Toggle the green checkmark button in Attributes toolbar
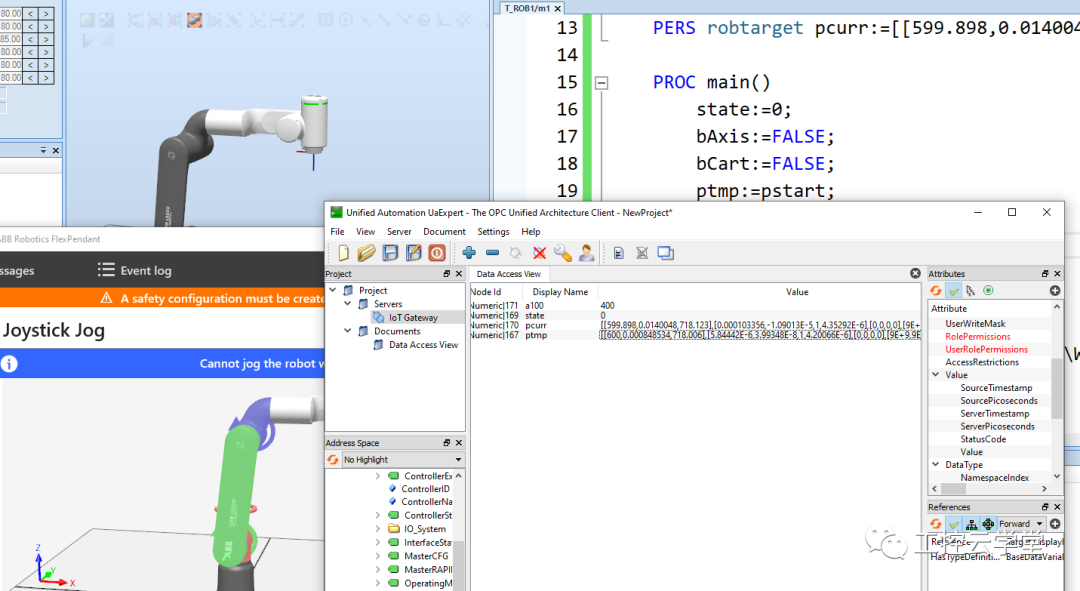 tap(953, 291)
